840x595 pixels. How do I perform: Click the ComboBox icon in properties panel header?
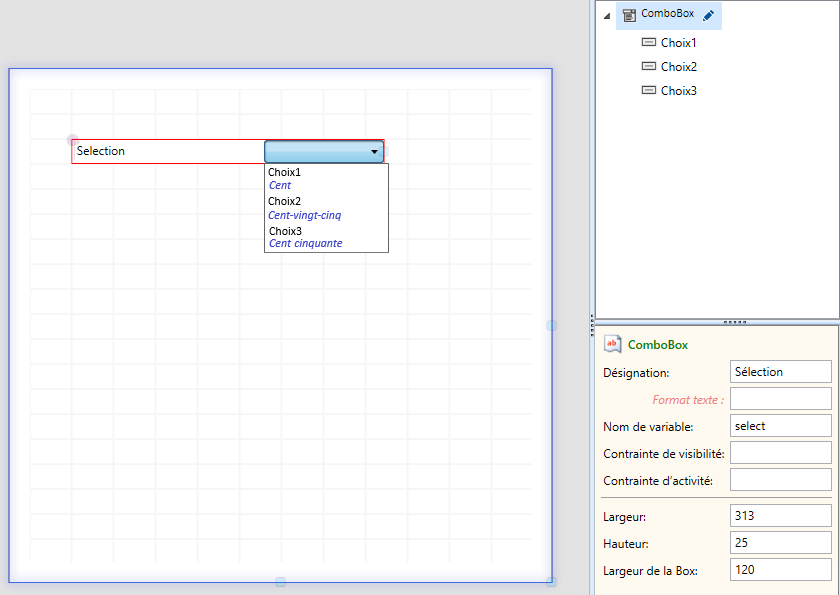tap(613, 344)
